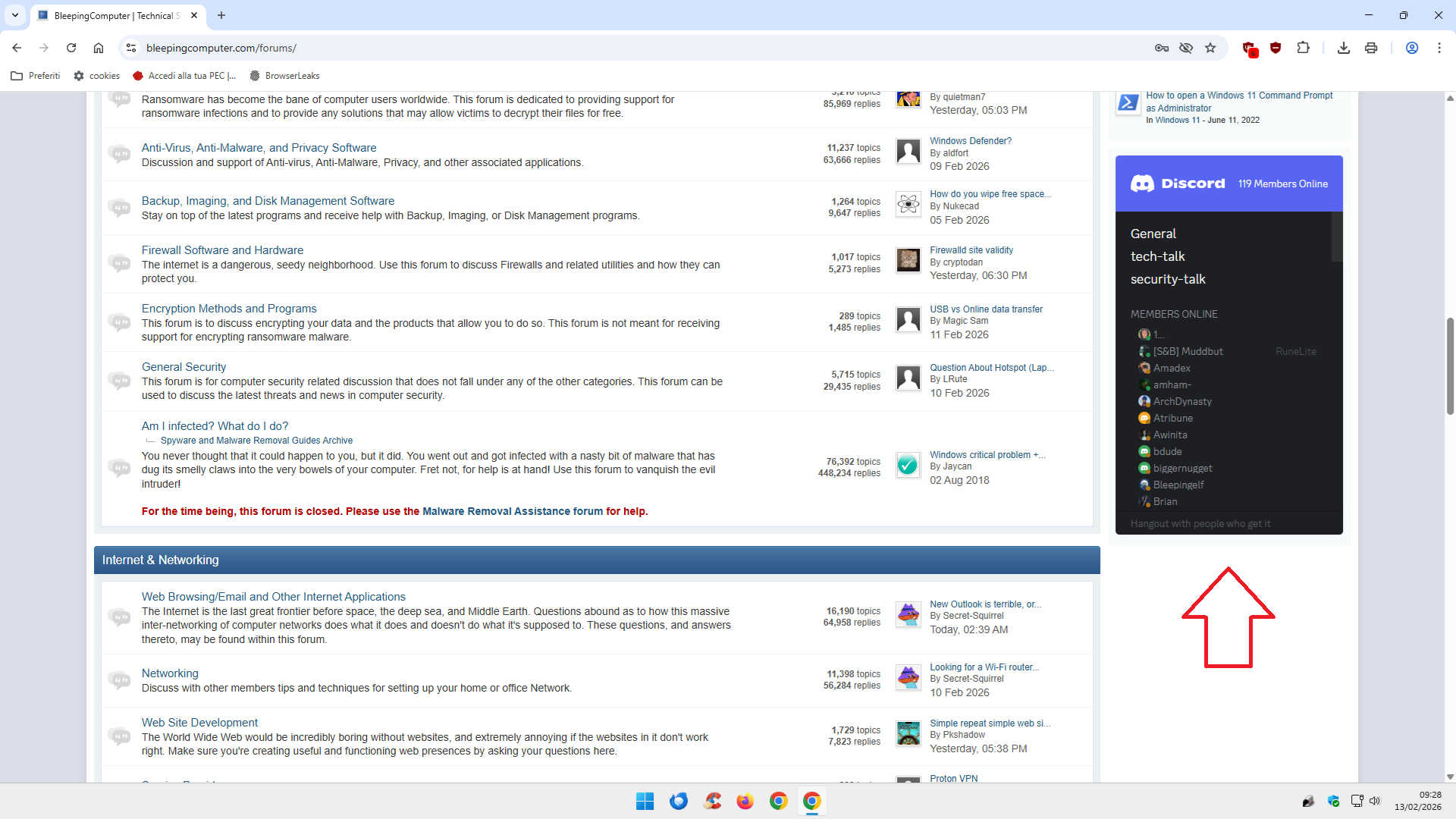Screen dimensions: 1456x819
Task: Open the tab search dropdown arrow
Action: [15, 15]
